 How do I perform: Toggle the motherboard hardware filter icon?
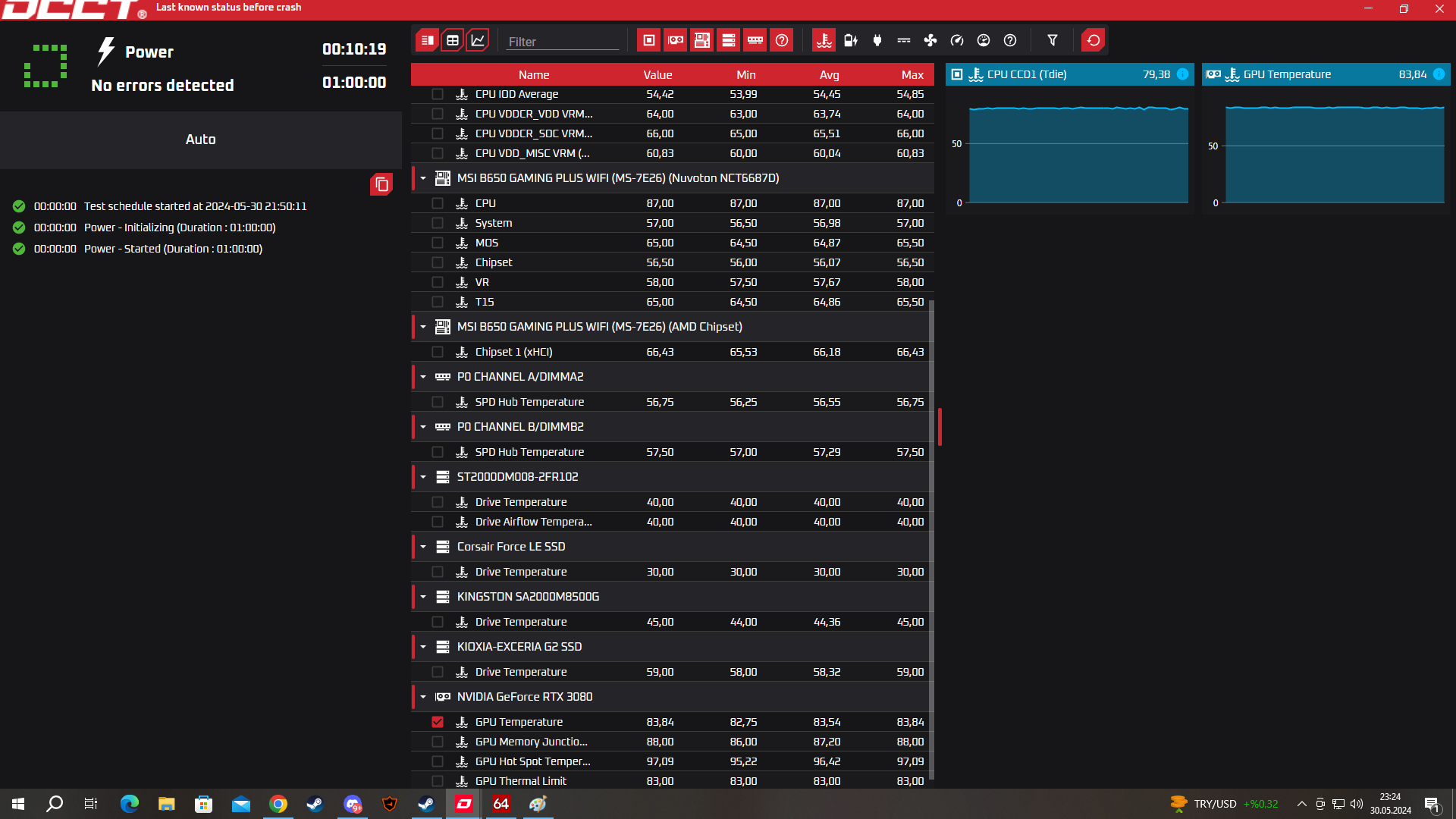[702, 40]
